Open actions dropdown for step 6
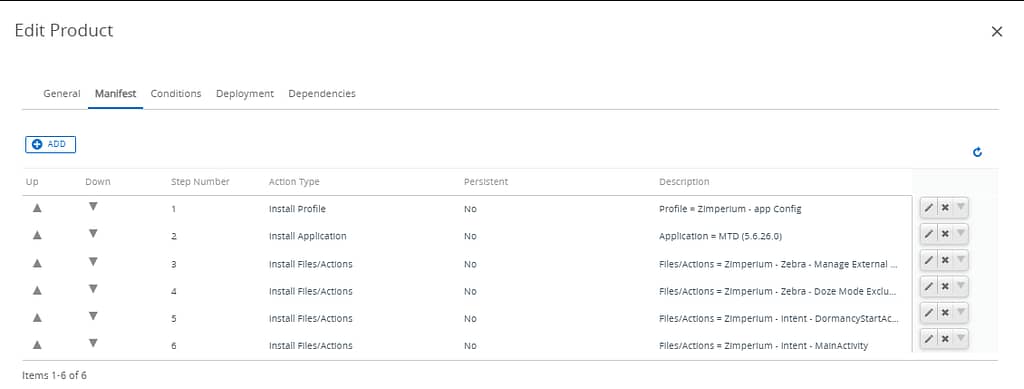 tap(961, 338)
